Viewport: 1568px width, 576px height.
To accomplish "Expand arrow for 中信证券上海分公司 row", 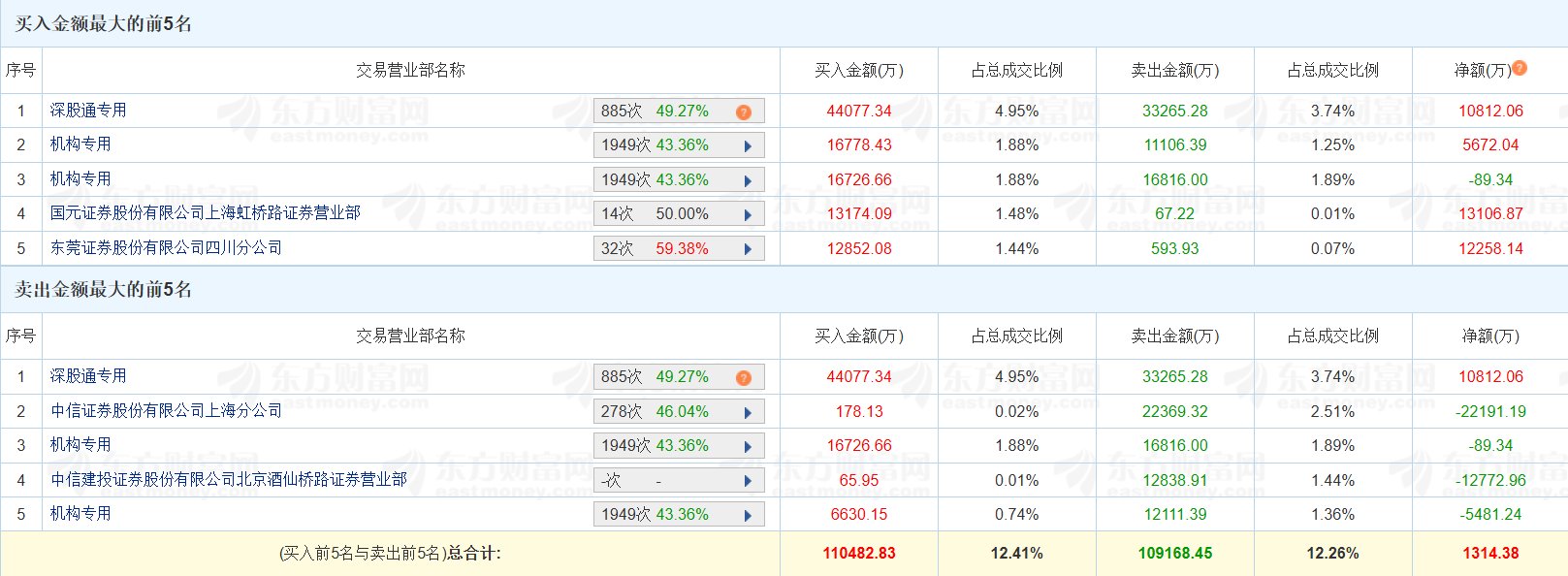I will click(x=748, y=412).
